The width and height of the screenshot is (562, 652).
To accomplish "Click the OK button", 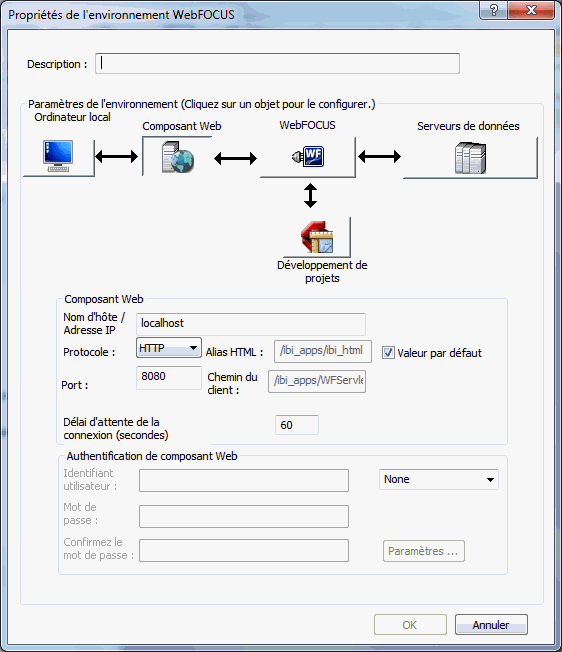I will (x=410, y=625).
